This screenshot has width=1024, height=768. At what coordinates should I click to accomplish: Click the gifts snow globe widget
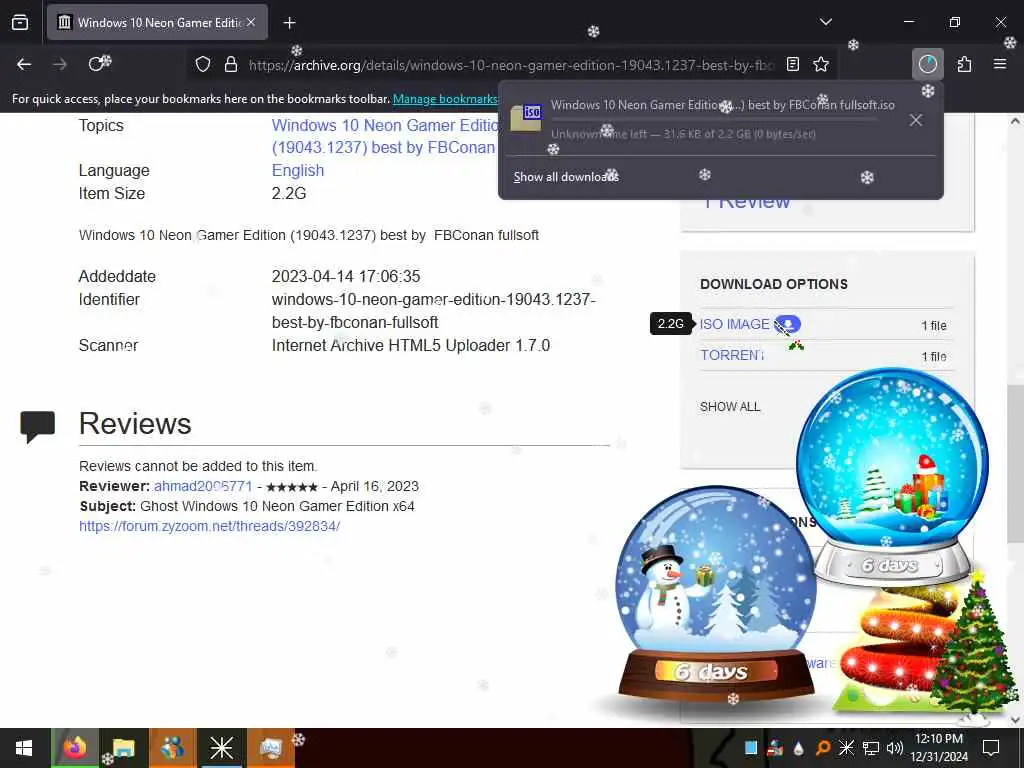pos(892,477)
